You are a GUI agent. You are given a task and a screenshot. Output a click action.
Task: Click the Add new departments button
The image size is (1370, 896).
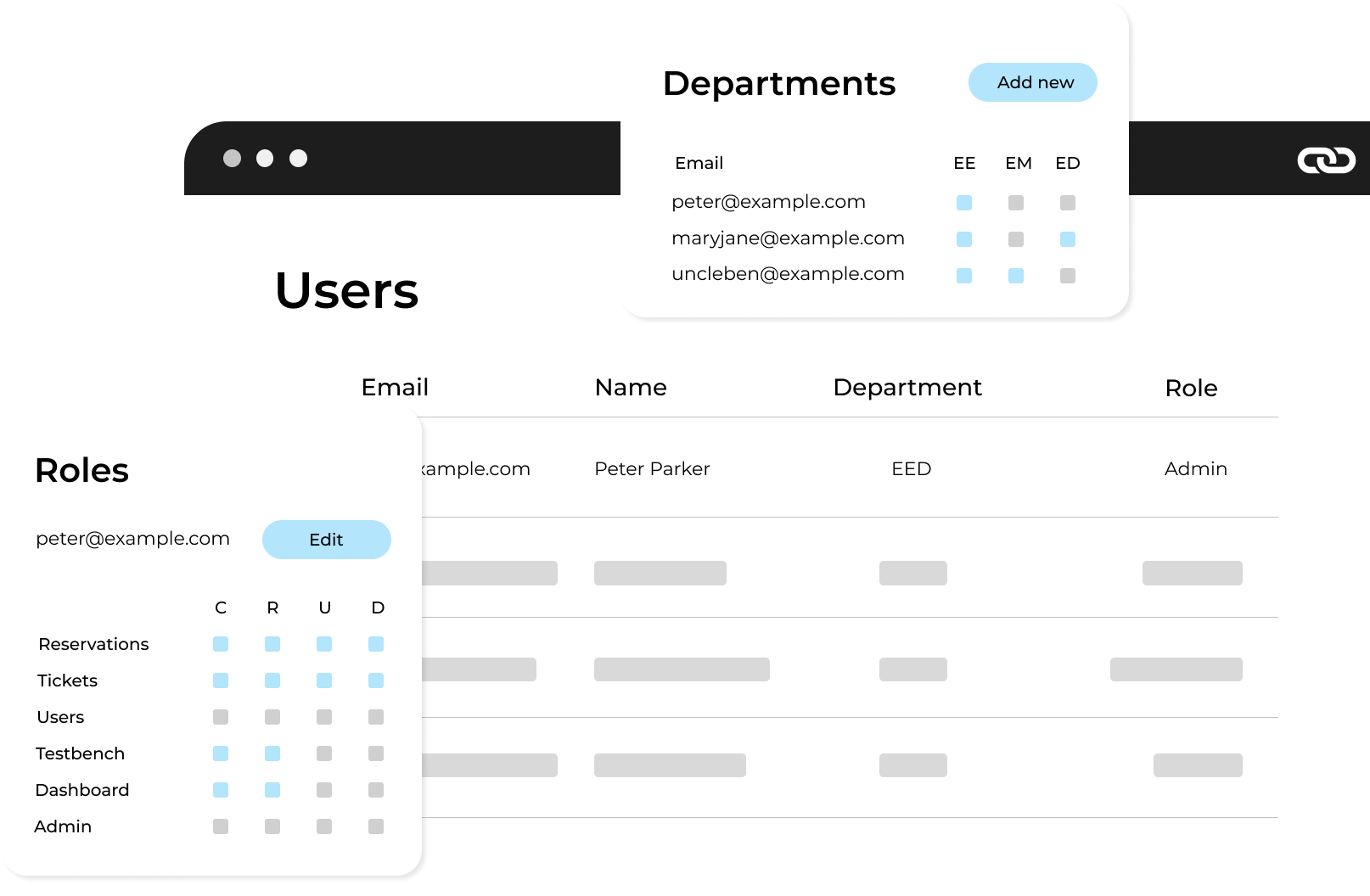[1032, 82]
